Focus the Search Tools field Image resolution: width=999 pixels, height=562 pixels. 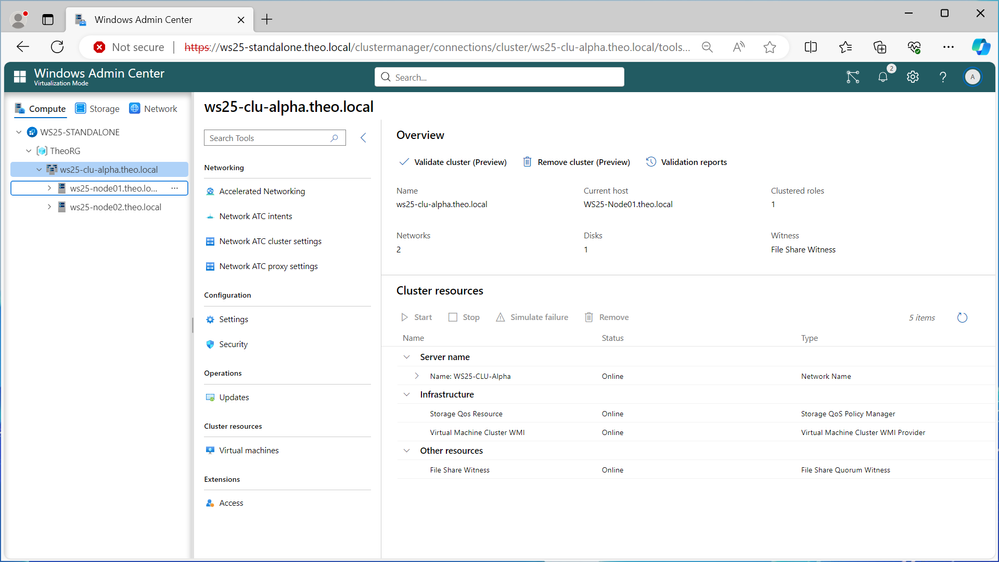[275, 138]
